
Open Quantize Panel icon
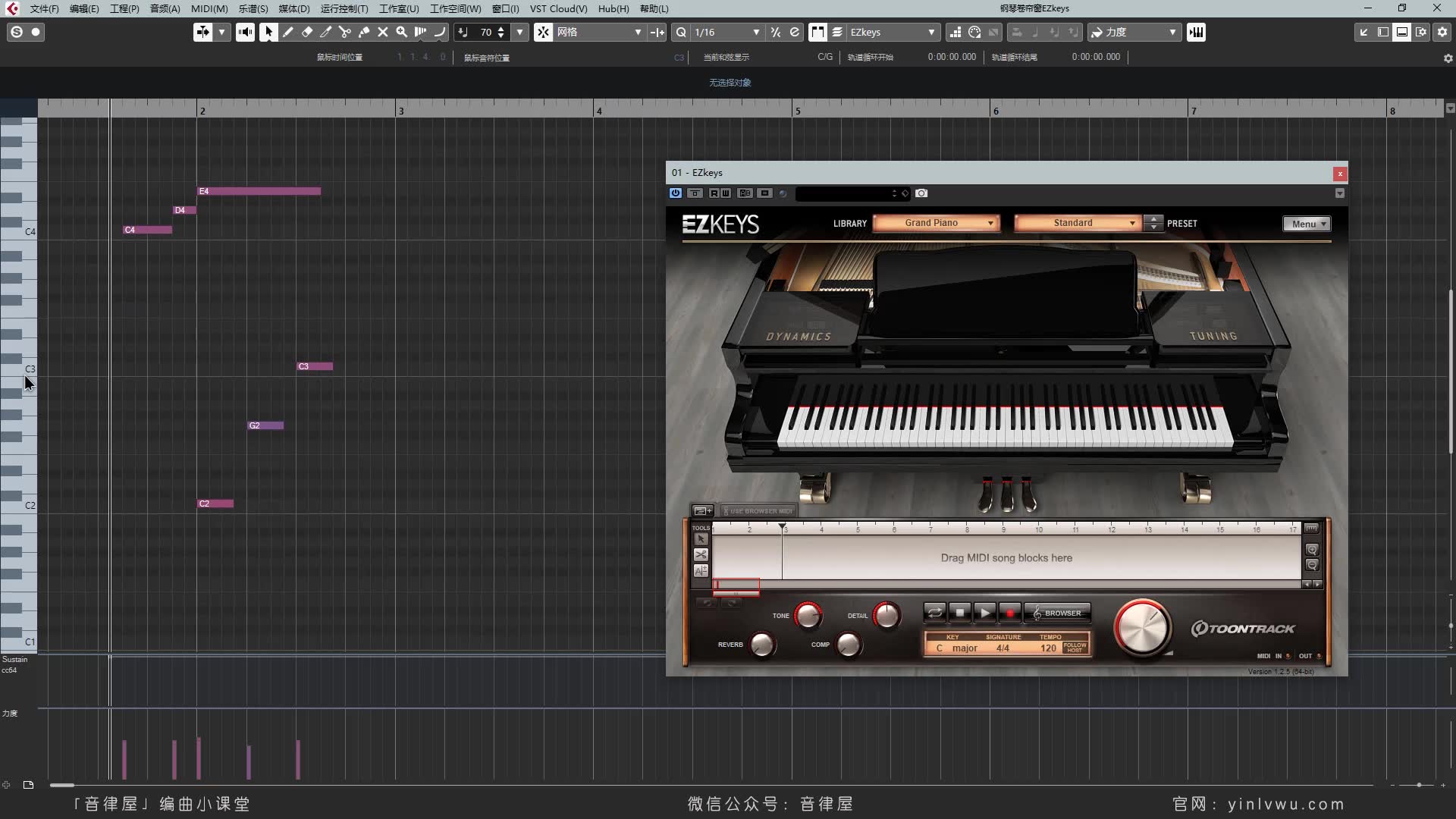[x=794, y=32]
